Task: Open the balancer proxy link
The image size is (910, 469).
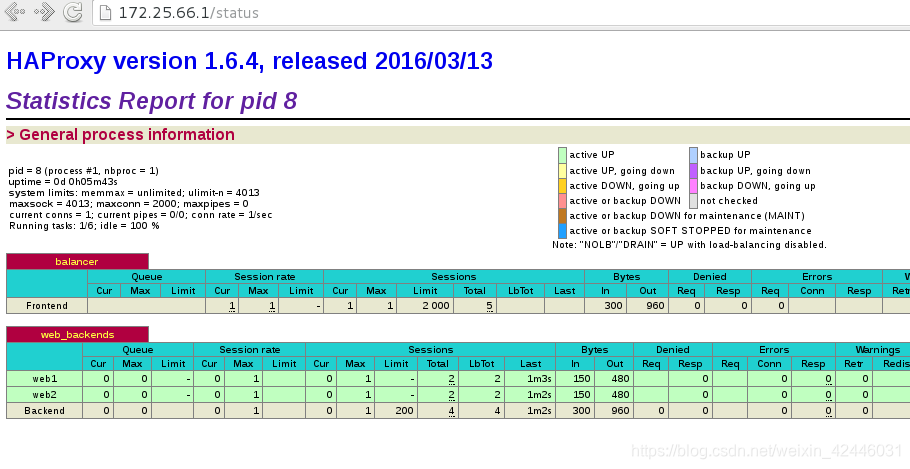Action: (x=77, y=262)
